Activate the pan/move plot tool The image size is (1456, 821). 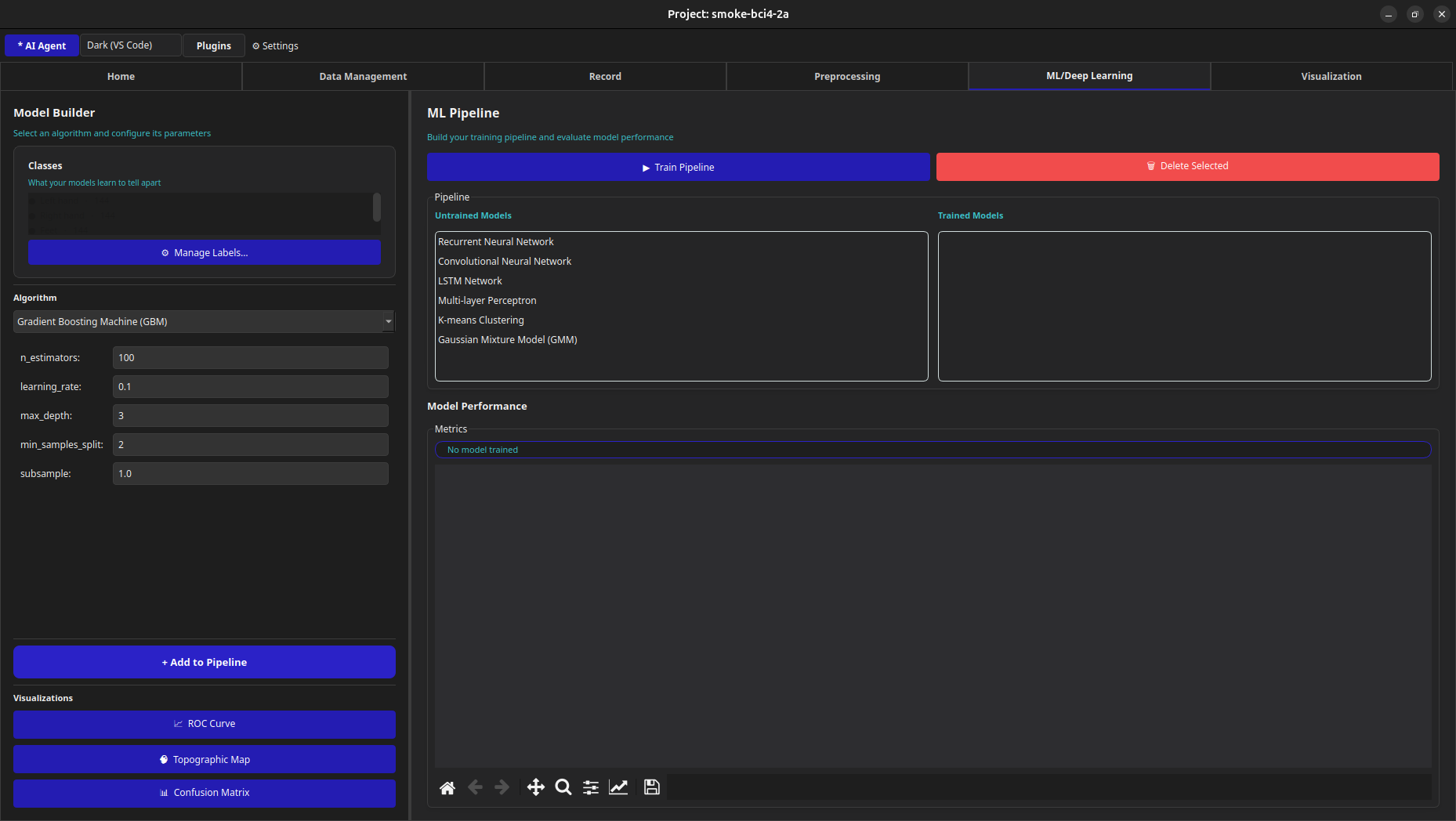point(536,787)
